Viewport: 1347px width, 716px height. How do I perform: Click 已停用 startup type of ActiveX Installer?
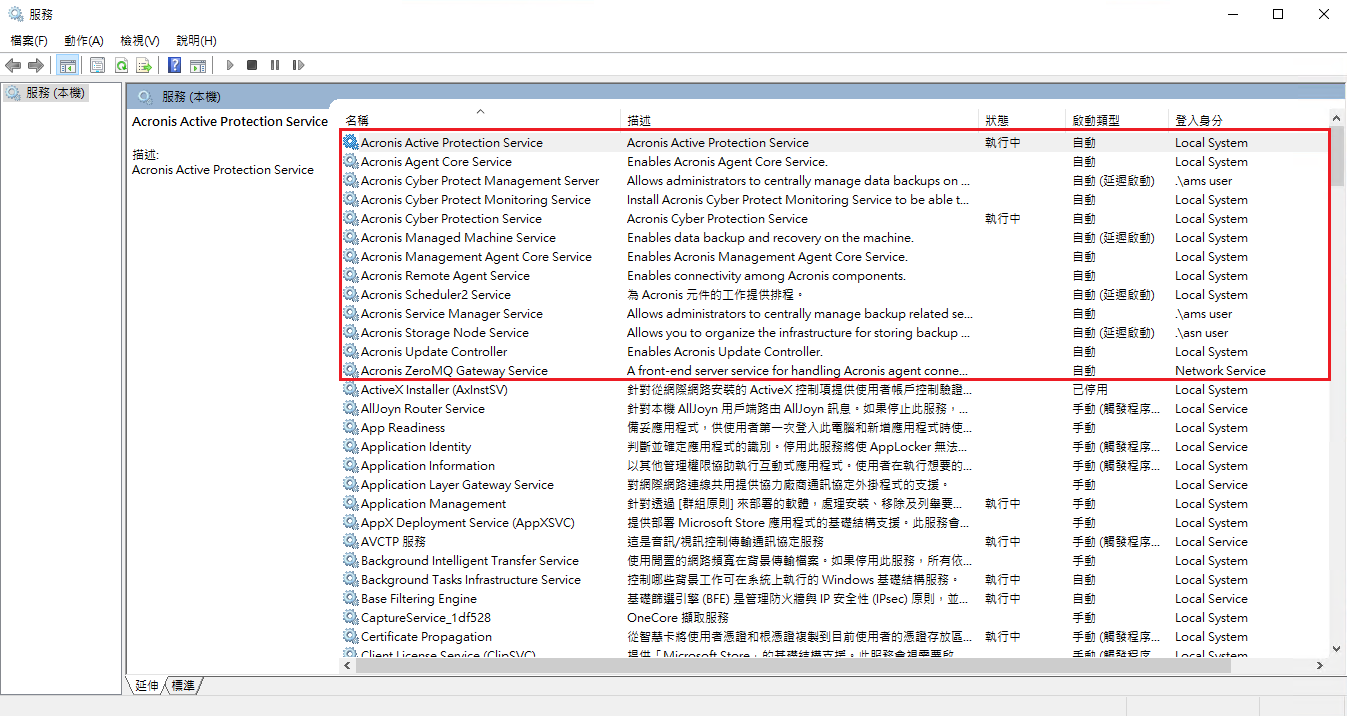point(1090,390)
